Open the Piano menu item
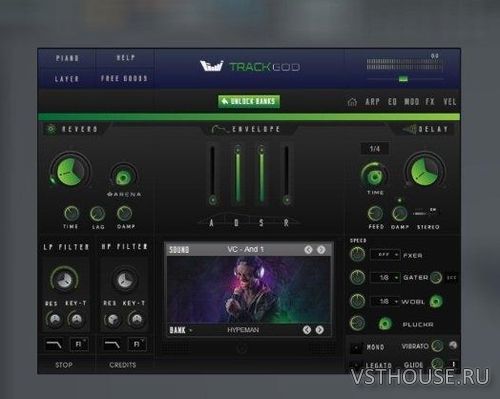The image size is (500, 399). [x=67, y=58]
